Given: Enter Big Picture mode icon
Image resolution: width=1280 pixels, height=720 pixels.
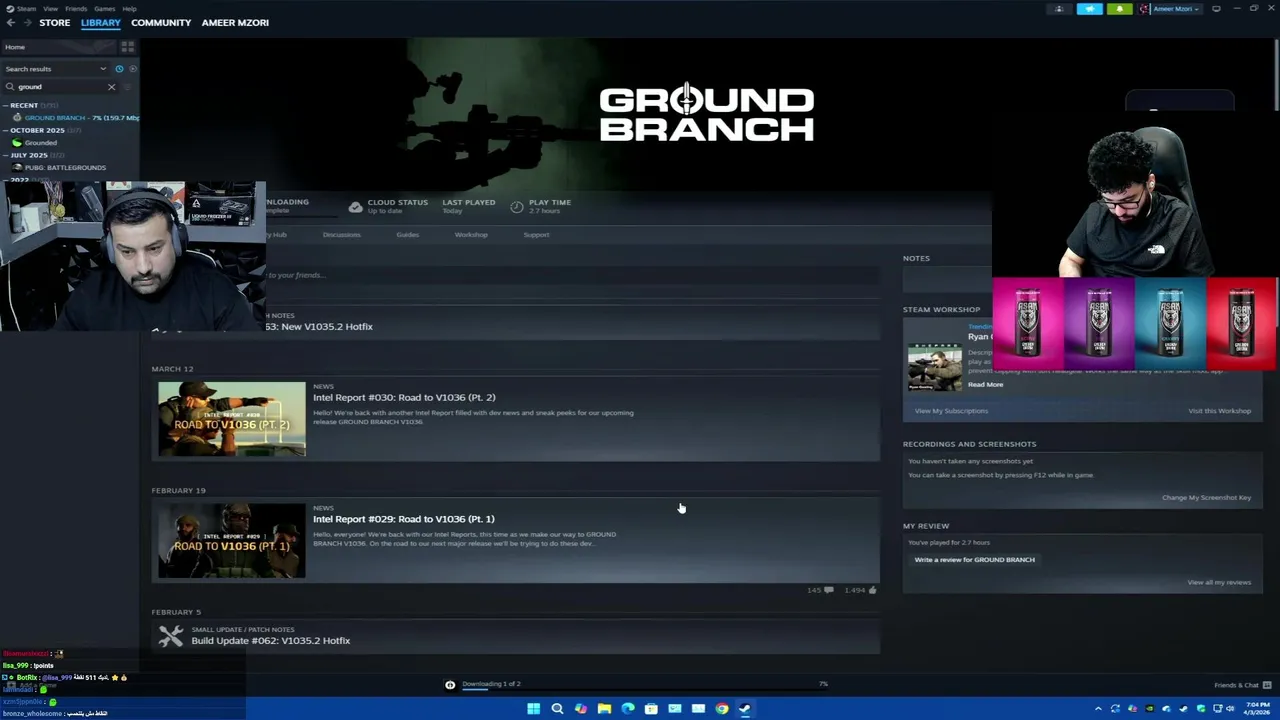Looking at the screenshot, I should pyautogui.click(x=1216, y=9).
